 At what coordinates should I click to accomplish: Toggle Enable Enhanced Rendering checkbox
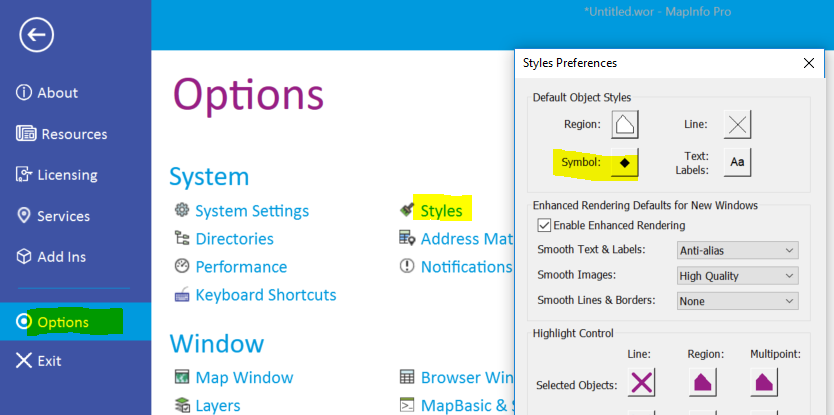545,225
